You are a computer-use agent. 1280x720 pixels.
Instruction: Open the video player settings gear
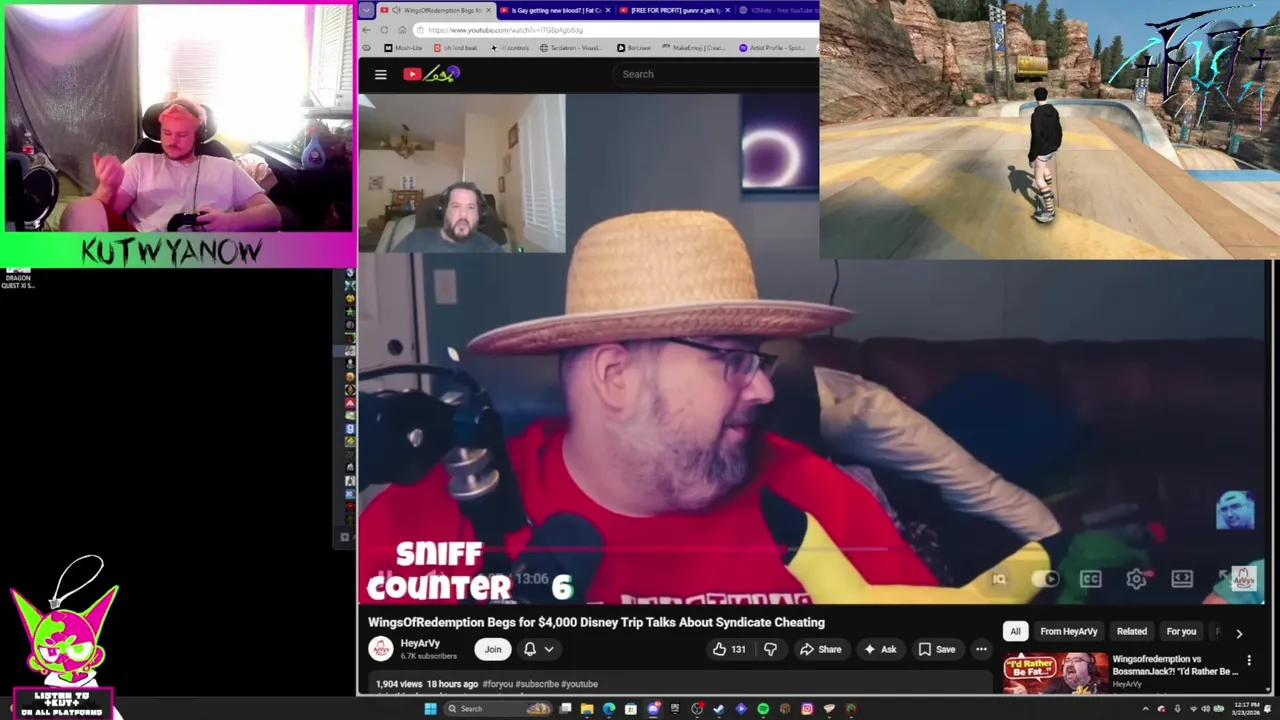point(1136,579)
